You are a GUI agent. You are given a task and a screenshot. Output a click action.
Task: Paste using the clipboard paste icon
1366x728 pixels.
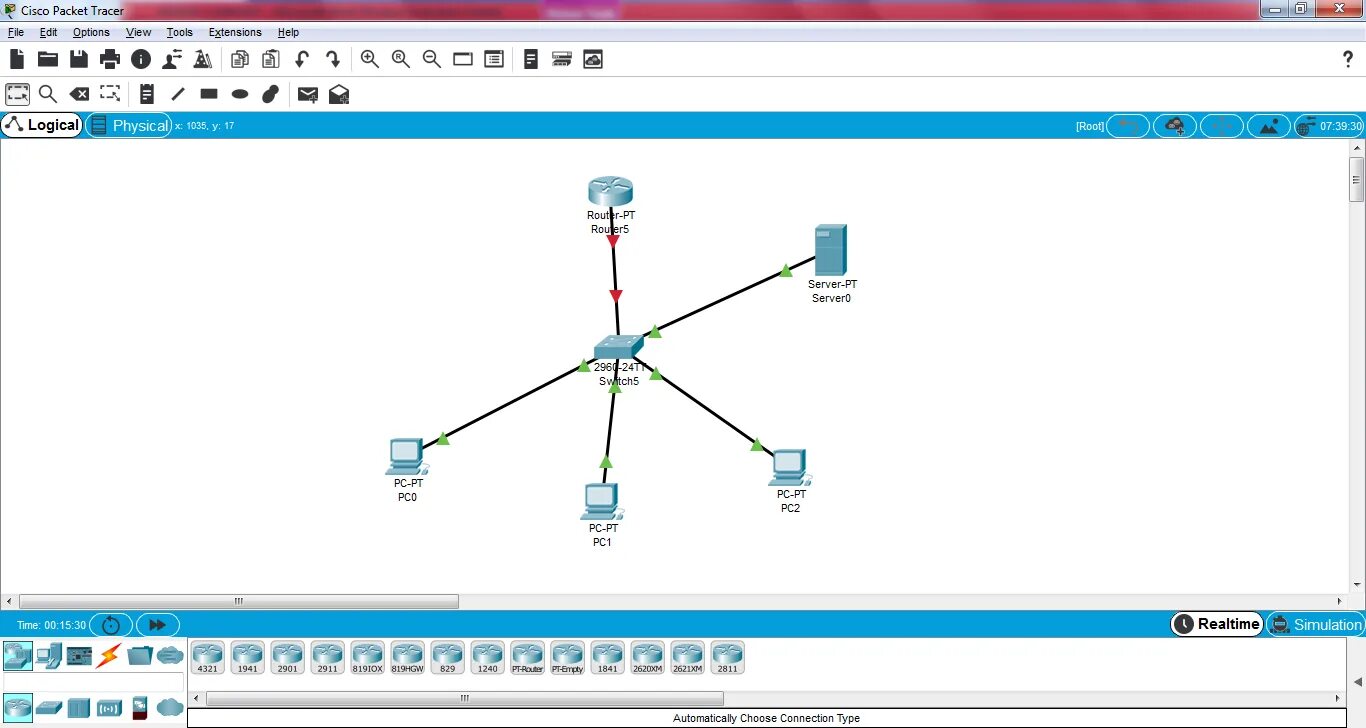271,59
